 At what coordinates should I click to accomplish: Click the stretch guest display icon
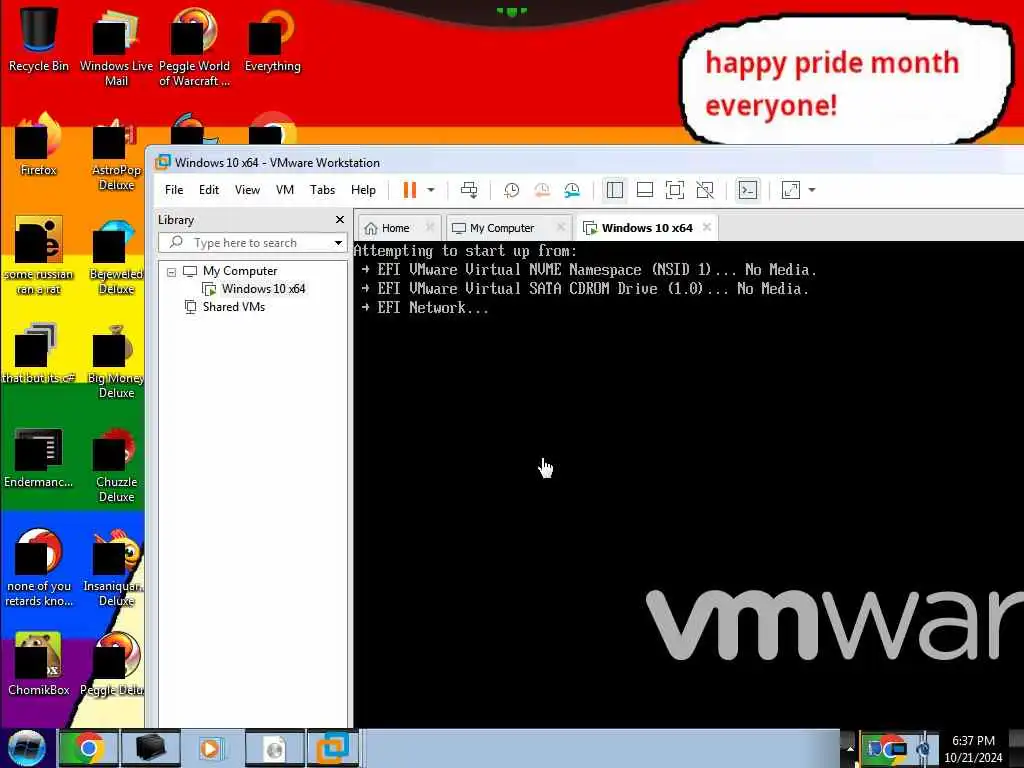pyautogui.click(x=791, y=190)
